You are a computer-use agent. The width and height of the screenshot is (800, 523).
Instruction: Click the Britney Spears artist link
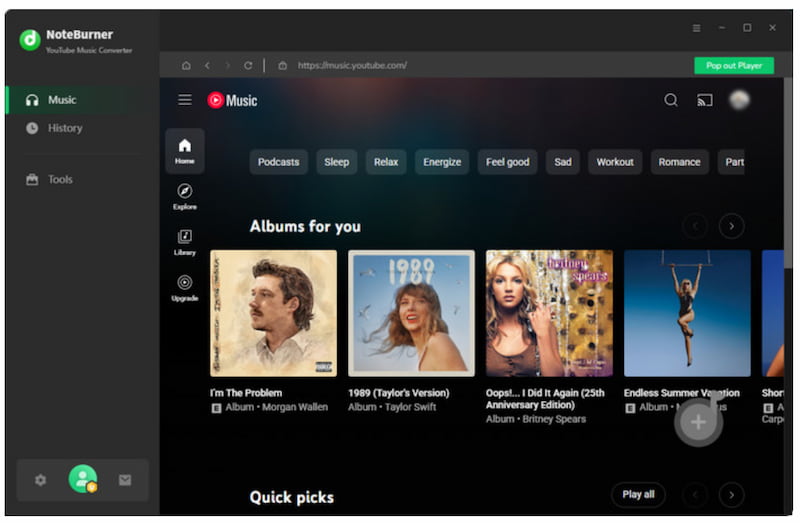pos(554,419)
